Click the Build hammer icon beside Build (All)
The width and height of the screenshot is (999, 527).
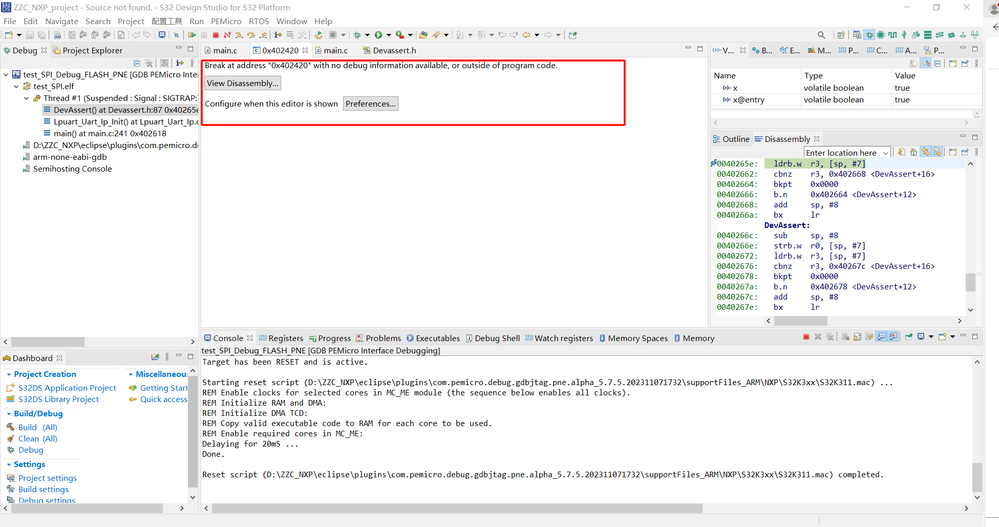click(10, 427)
